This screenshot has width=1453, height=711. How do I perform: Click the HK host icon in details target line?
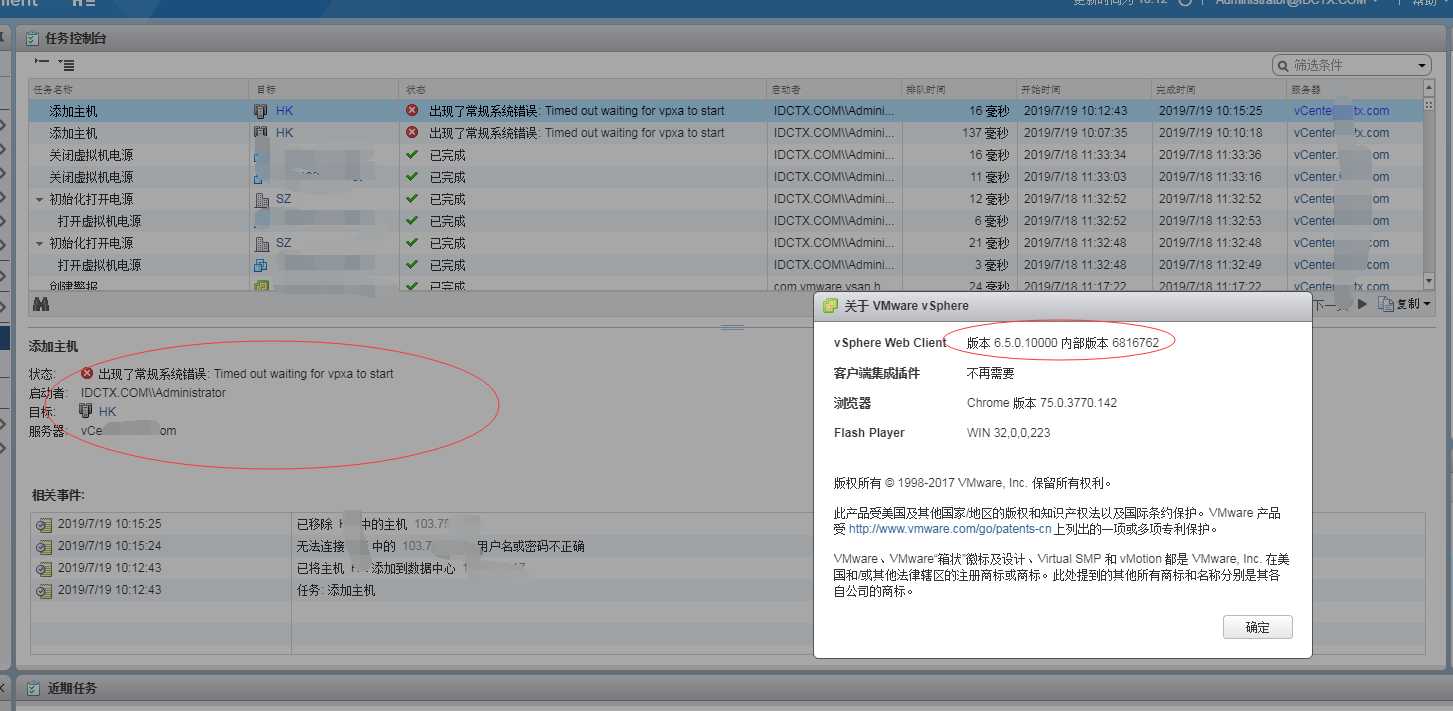pos(86,411)
